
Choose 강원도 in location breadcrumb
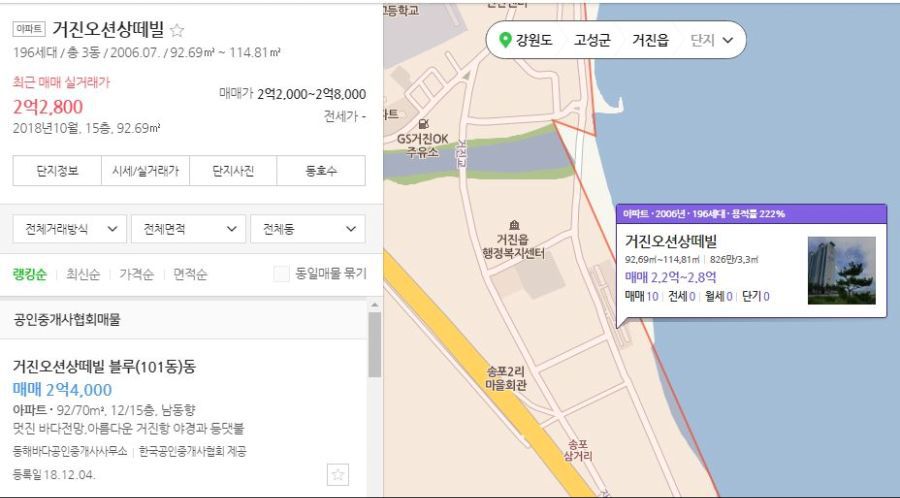(534, 40)
